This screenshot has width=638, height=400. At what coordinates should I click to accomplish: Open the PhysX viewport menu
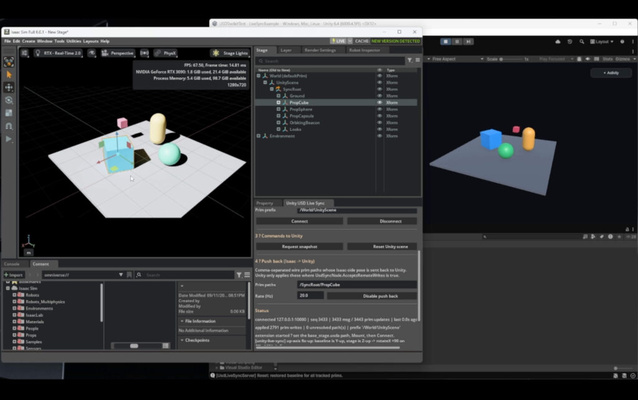click(165, 53)
